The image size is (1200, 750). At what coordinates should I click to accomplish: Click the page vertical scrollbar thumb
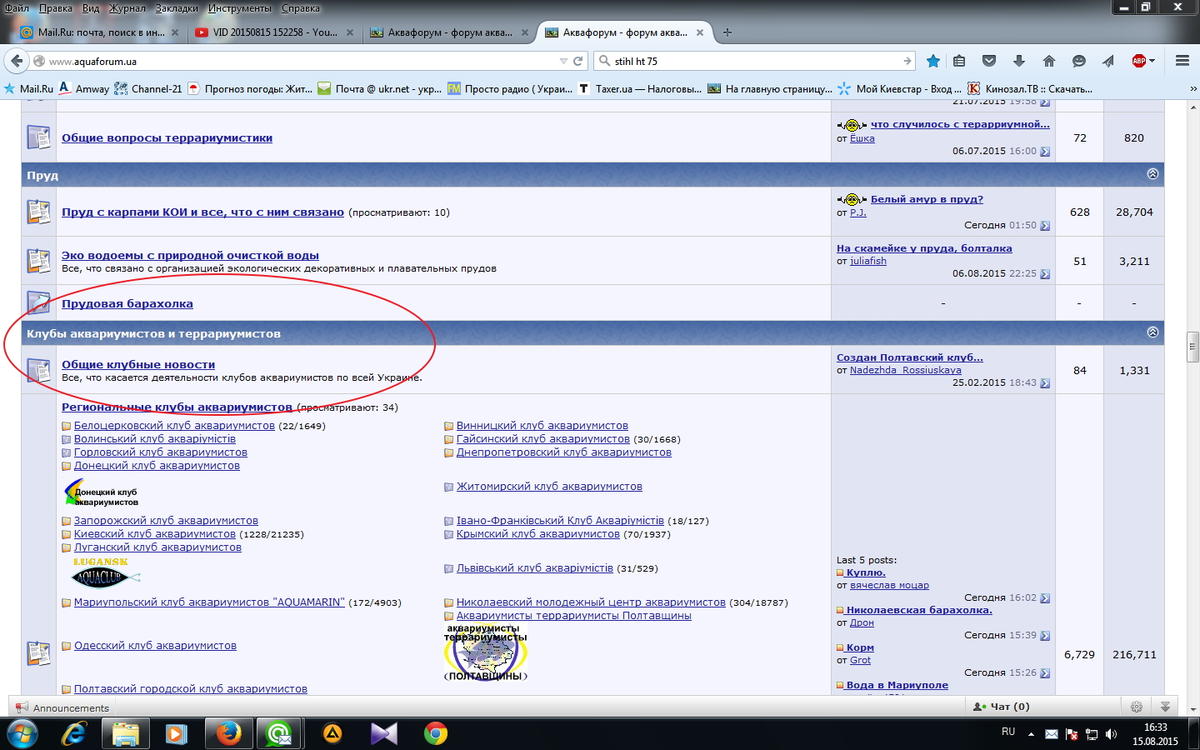(1192, 346)
